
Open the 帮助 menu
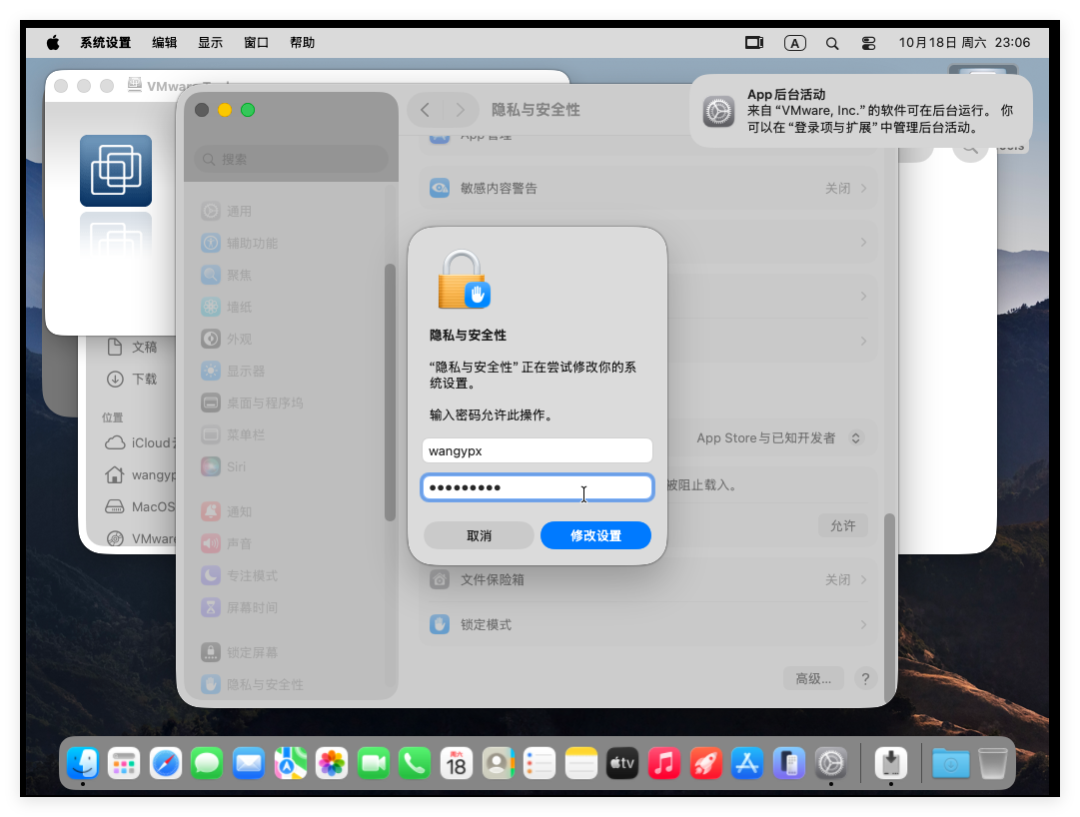point(302,43)
